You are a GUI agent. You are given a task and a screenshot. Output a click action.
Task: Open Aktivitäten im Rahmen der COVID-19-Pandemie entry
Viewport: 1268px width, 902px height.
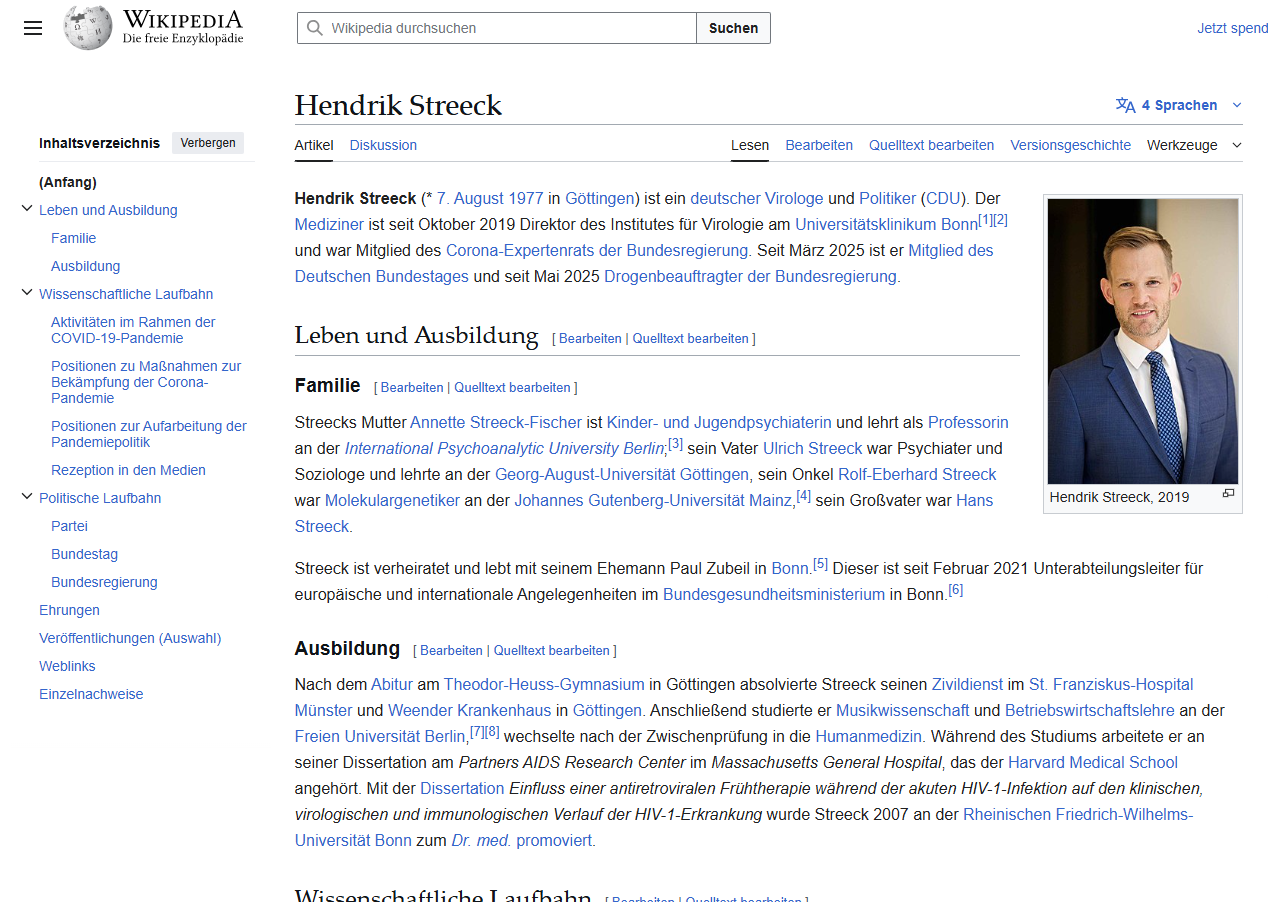133,330
